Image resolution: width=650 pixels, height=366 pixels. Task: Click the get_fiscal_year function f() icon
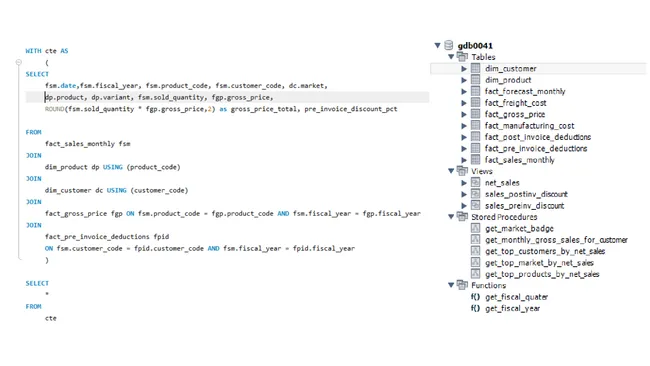click(475, 308)
